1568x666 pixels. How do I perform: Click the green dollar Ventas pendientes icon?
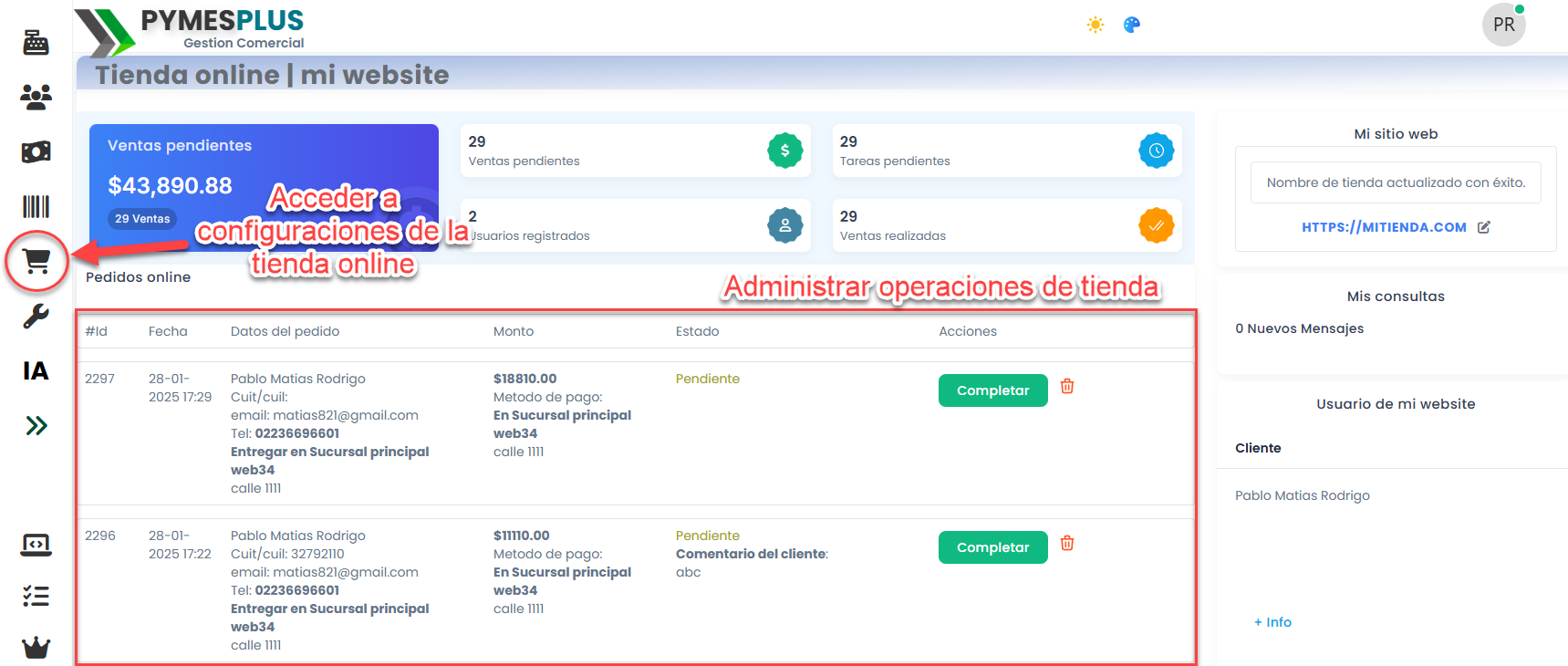click(785, 151)
